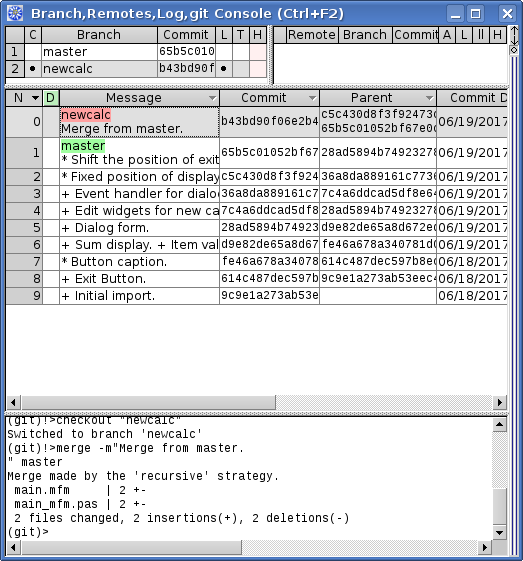Click the green master label in the log
Image resolution: width=523 pixels, height=561 pixels.
83,146
